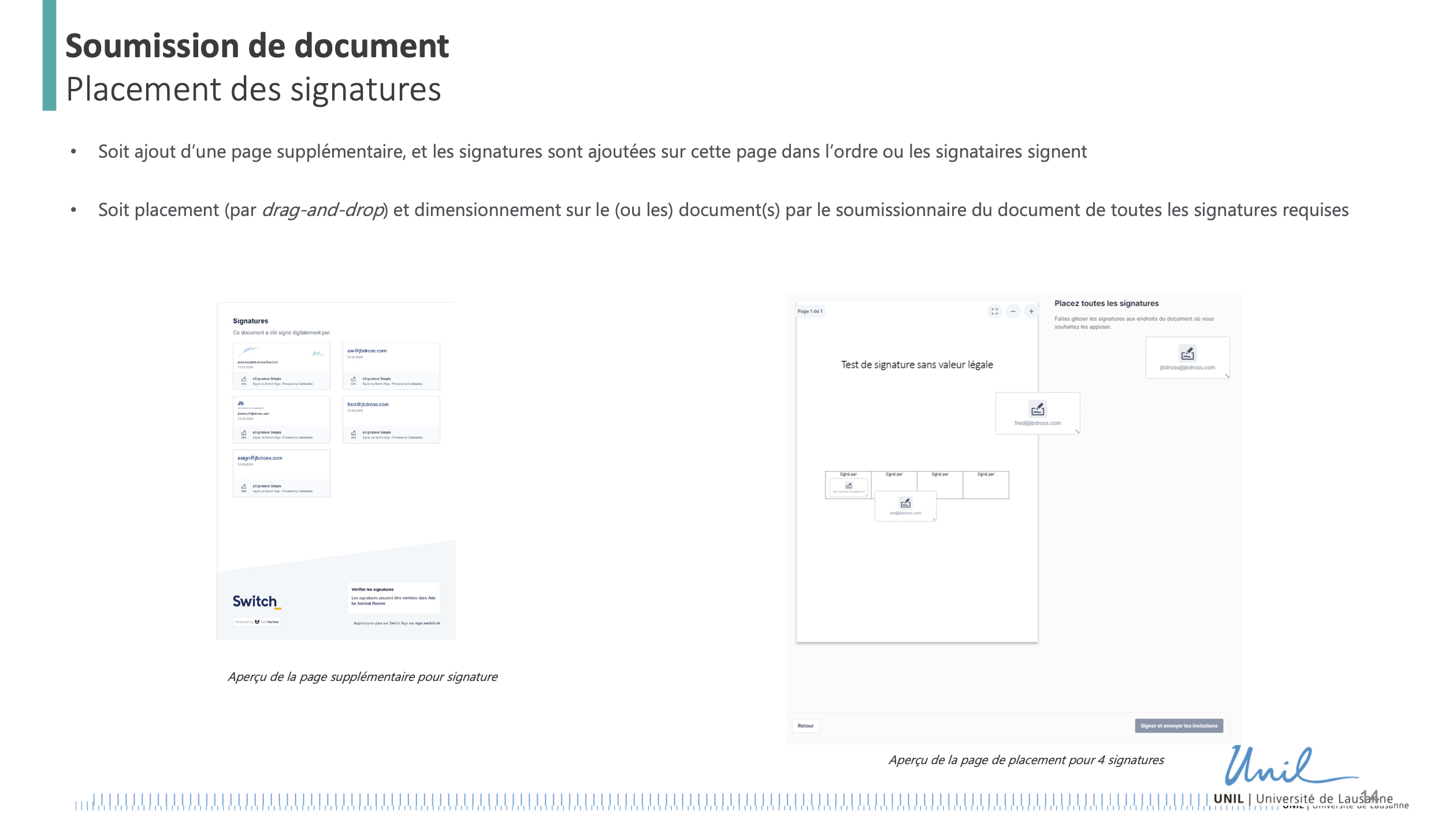Click the fred@jbdross.com signature pen icon
Image resolution: width=1456 pixels, height=819 pixels.
(1038, 409)
